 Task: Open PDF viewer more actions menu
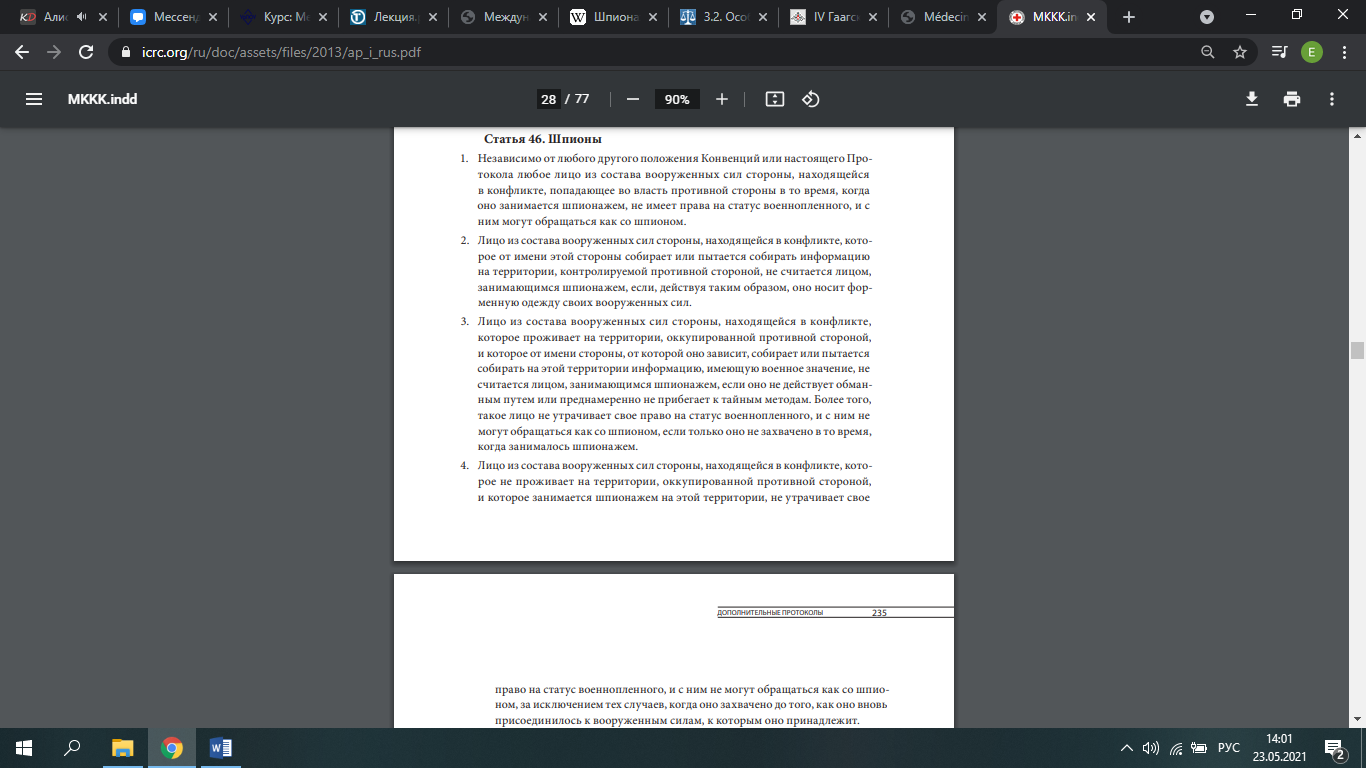tap(1332, 99)
